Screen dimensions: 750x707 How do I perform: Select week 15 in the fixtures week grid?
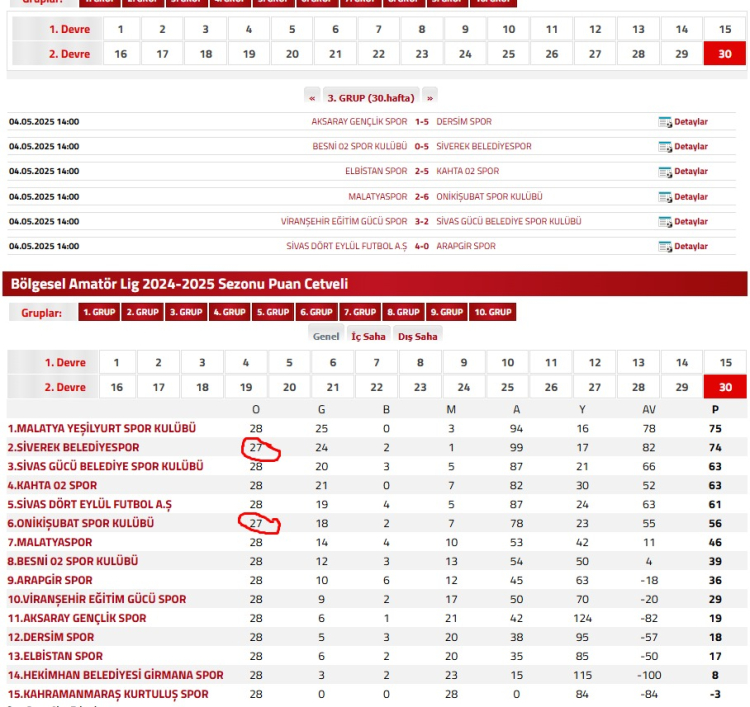point(725,29)
